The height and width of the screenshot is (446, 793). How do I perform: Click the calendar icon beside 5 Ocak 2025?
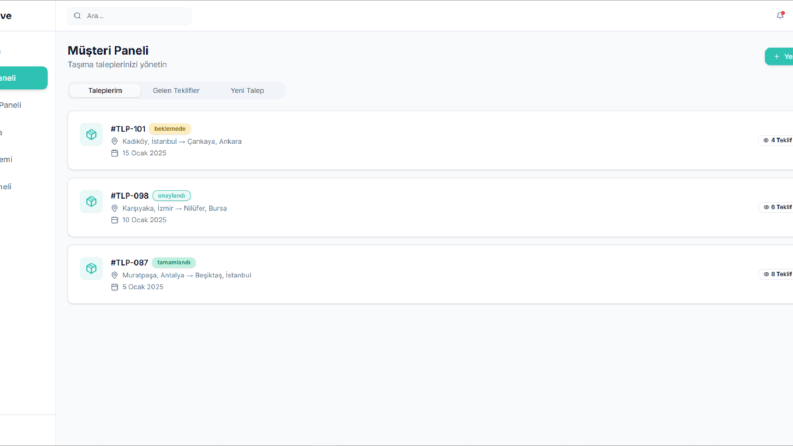point(114,287)
